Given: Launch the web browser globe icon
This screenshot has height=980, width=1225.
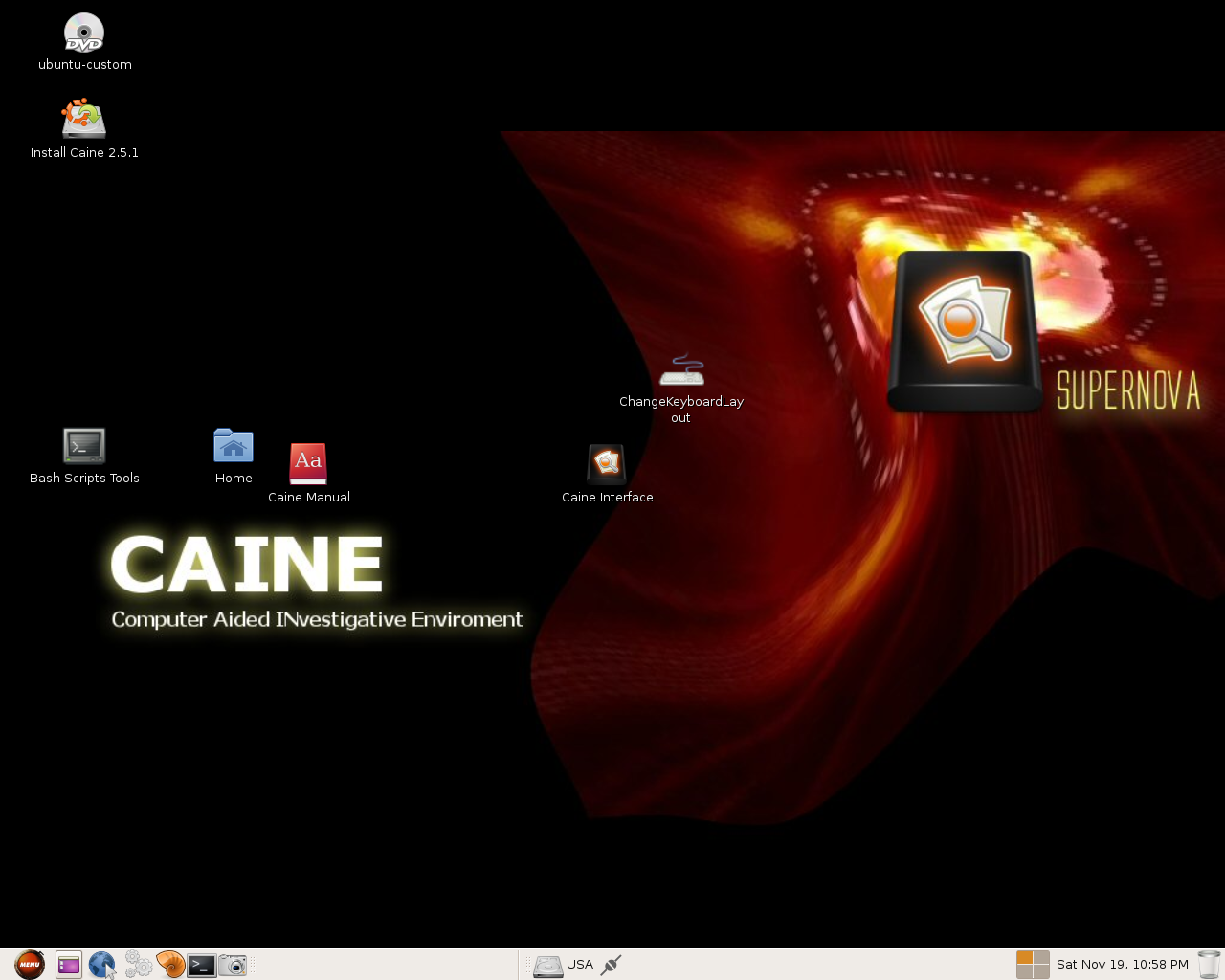Looking at the screenshot, I should pos(101,965).
